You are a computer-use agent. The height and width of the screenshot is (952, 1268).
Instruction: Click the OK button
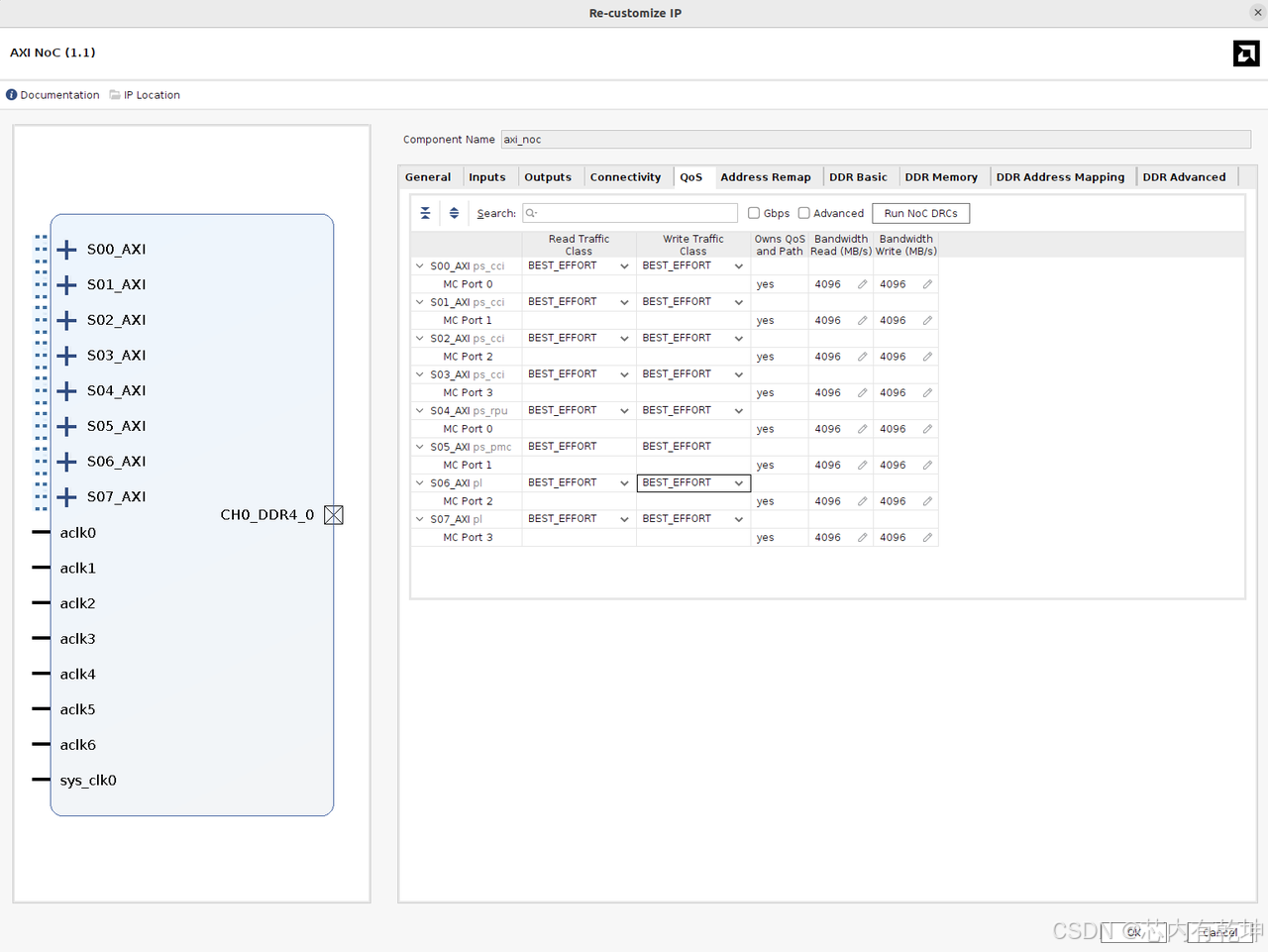(x=1133, y=932)
